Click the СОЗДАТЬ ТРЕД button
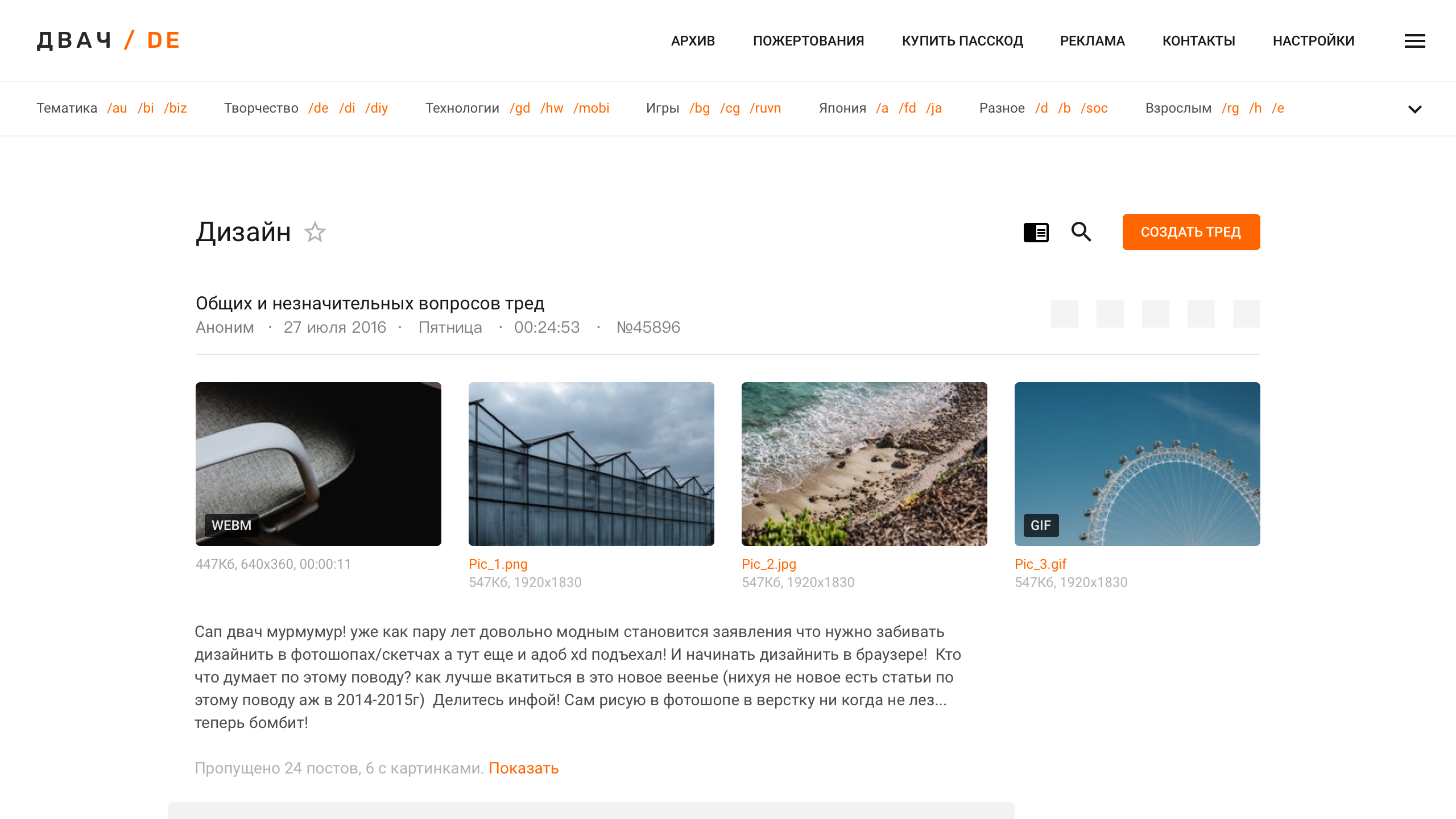The width and height of the screenshot is (1456, 819). [x=1192, y=232]
